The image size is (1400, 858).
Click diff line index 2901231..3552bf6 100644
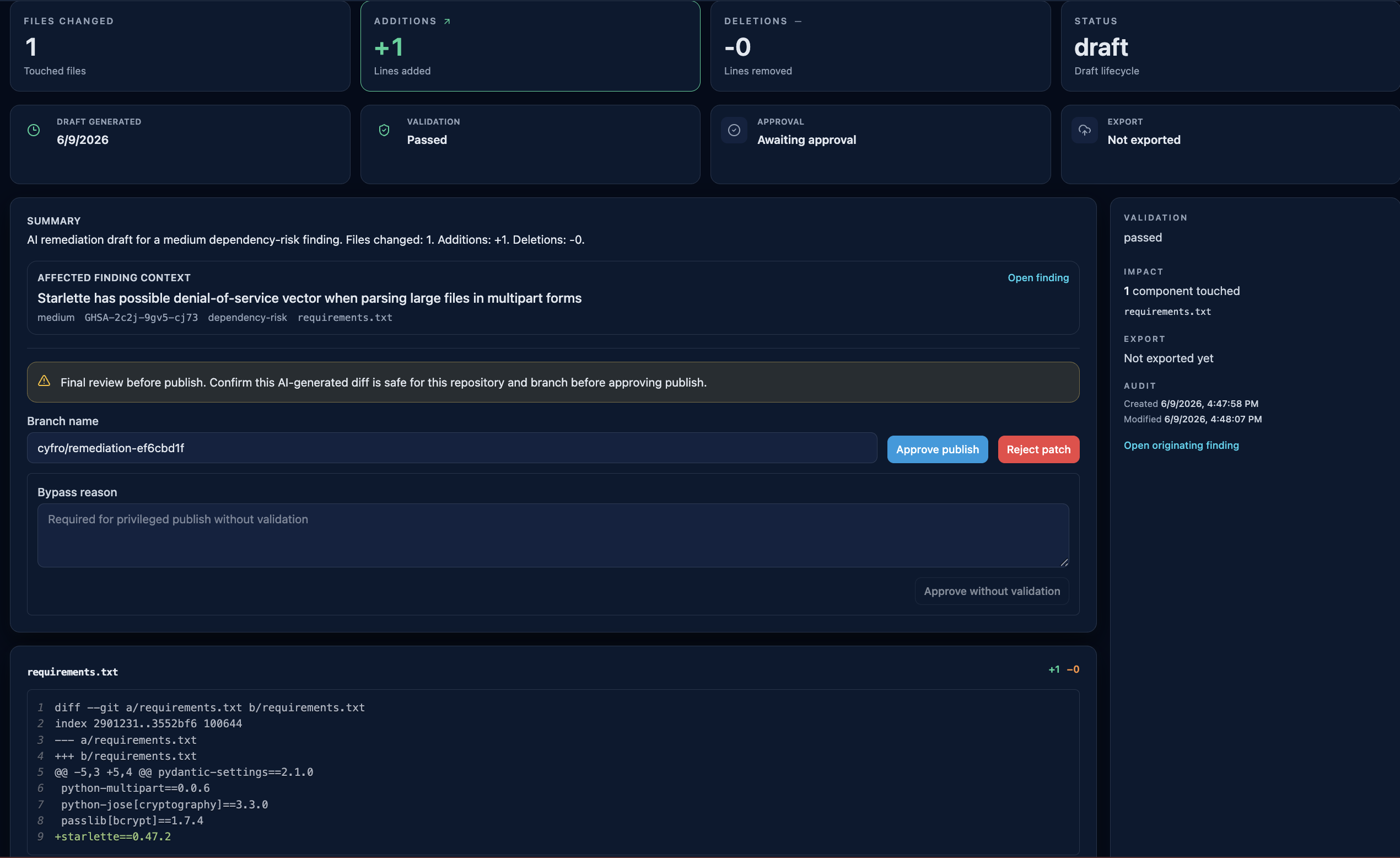(148, 723)
